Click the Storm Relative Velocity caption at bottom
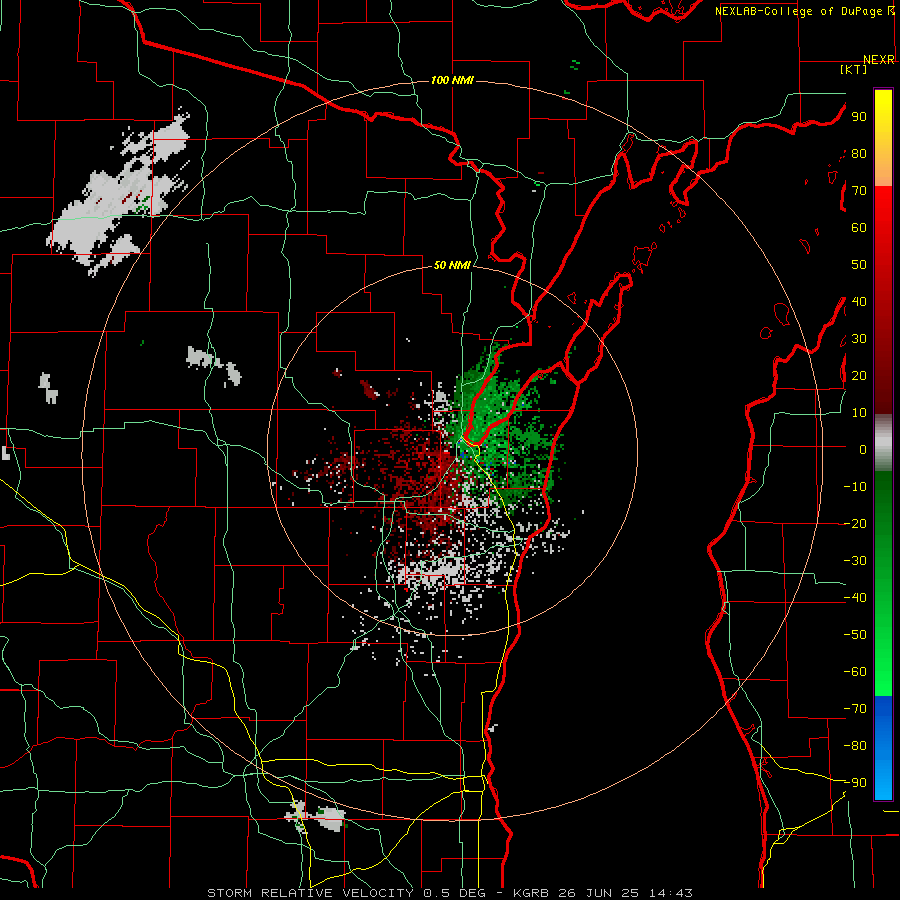900x900 pixels. pos(449,893)
